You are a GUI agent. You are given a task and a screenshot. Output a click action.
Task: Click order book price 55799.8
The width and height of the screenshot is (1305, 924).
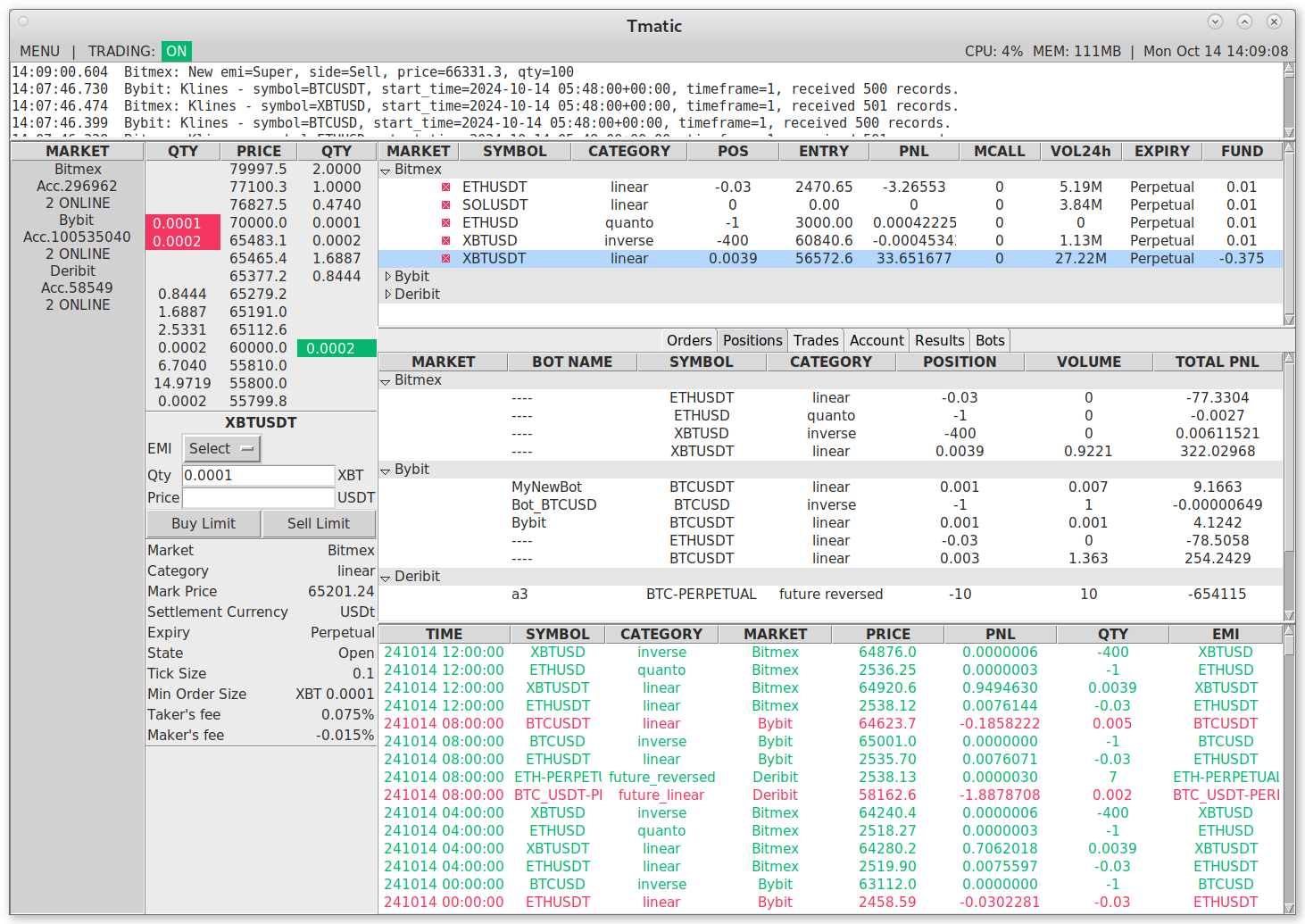click(x=258, y=402)
